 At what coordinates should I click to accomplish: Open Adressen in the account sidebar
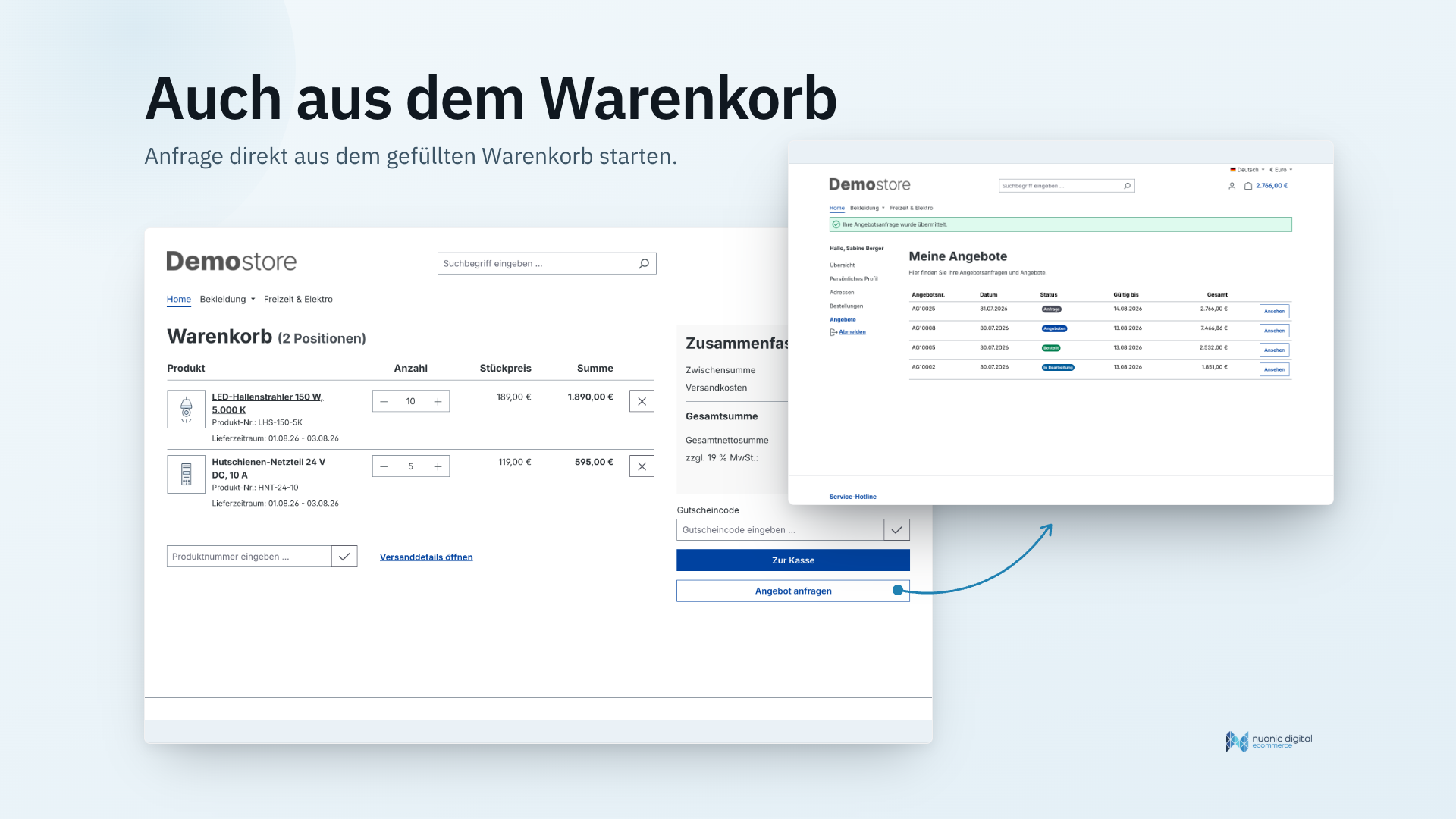(x=842, y=293)
